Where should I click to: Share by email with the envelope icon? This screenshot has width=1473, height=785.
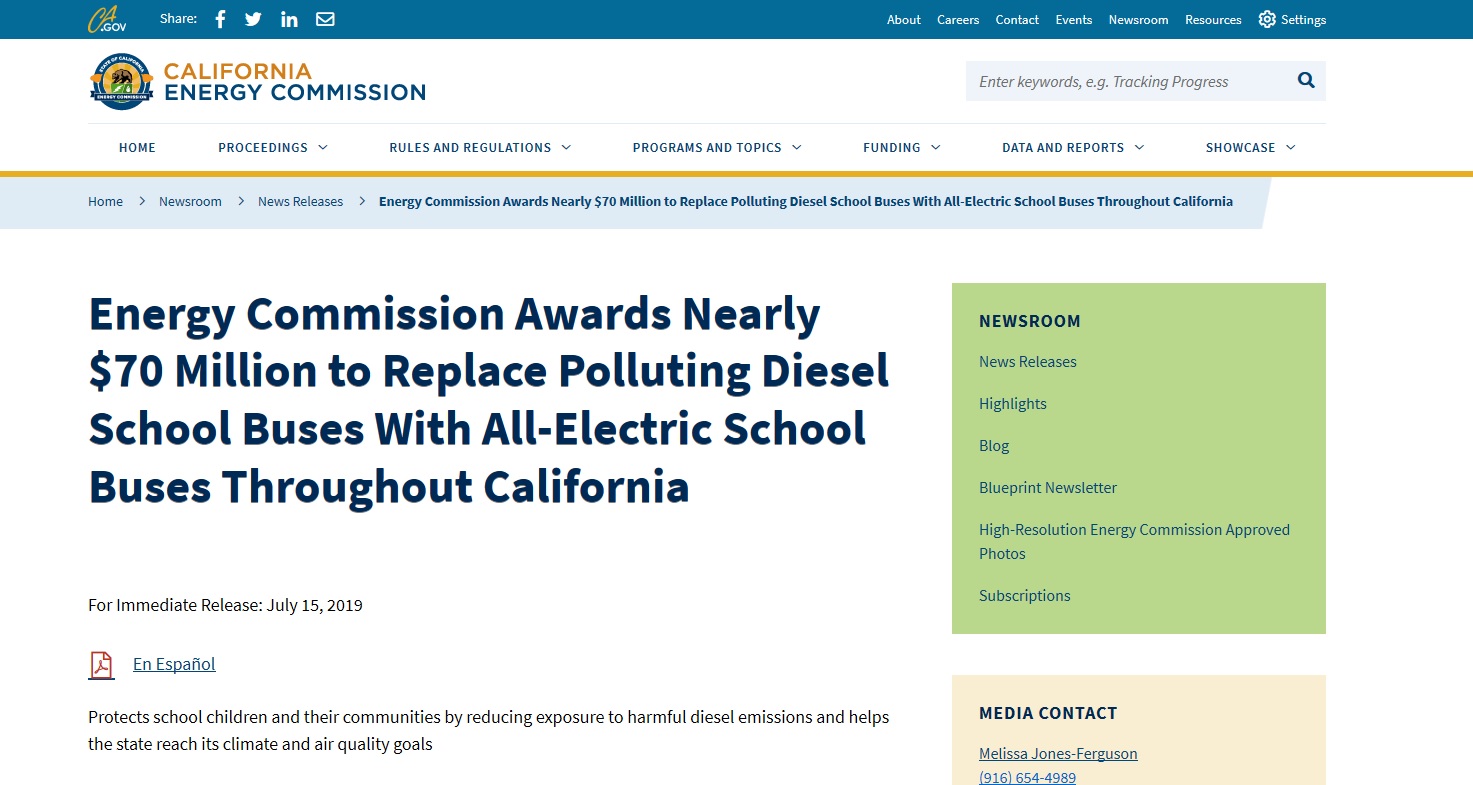(x=325, y=19)
